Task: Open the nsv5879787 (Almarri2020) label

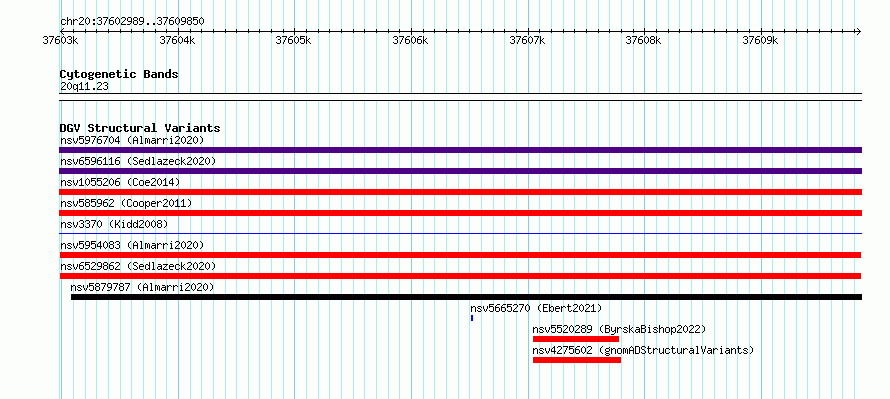Action: 142,287
